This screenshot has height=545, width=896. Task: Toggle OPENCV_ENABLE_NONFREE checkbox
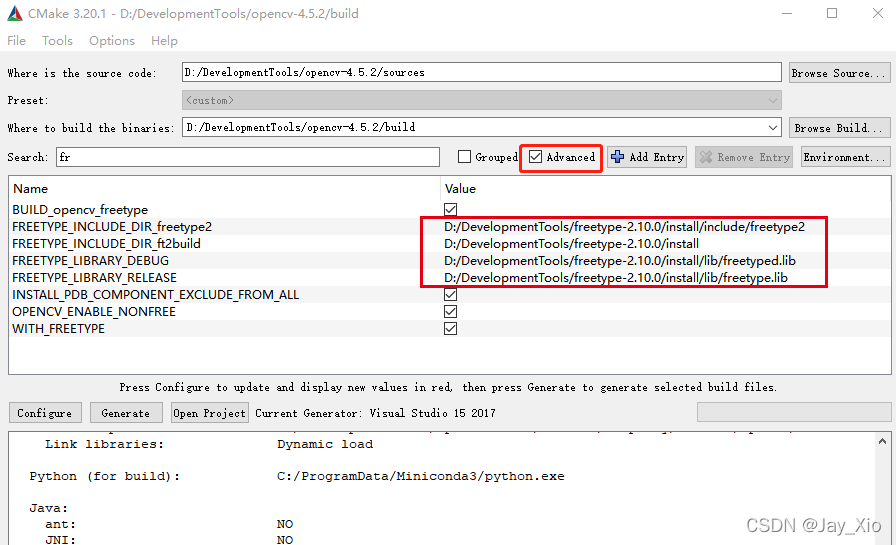450,312
